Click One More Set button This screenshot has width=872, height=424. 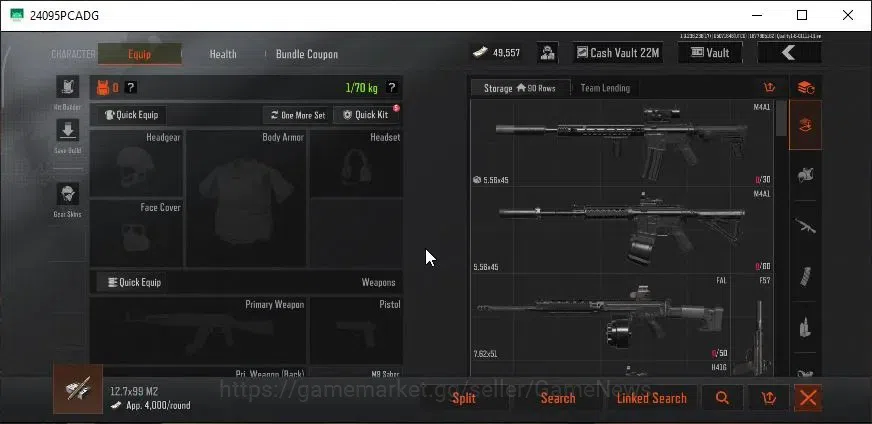point(298,115)
